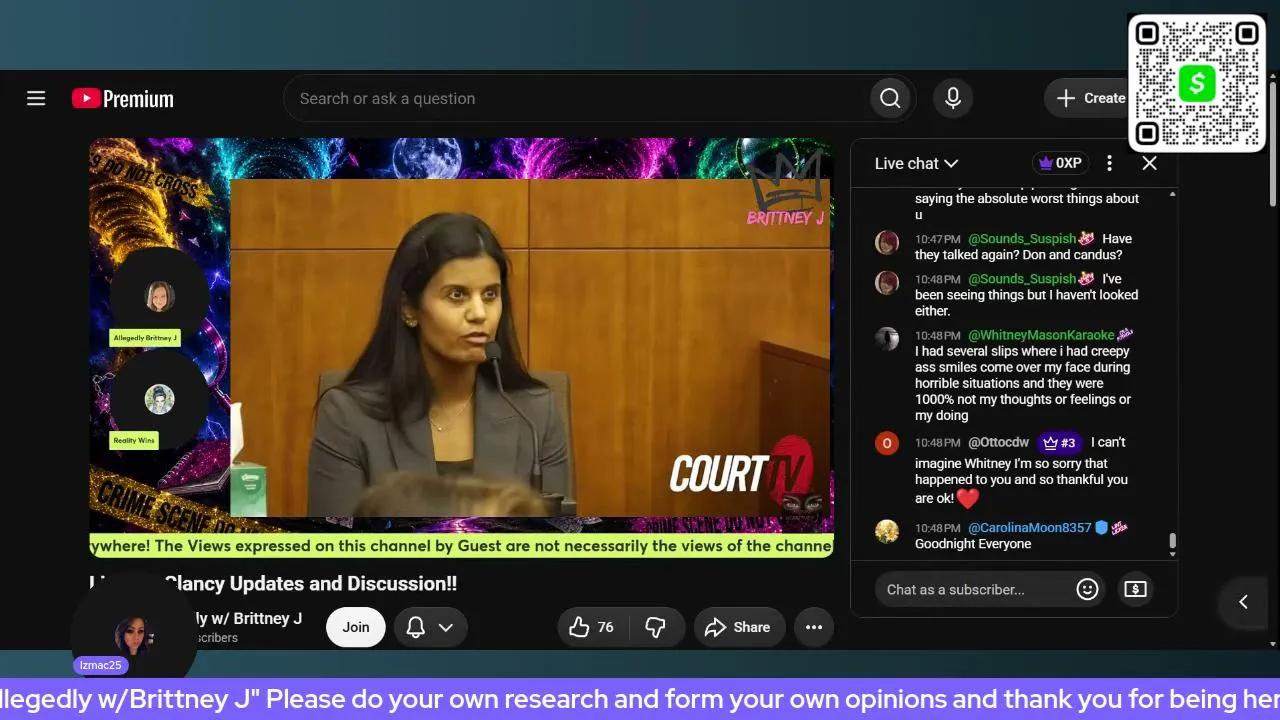Open @CarolinaMoon8357 username in chat
Screen dimensions: 1280x720
[1029, 527]
